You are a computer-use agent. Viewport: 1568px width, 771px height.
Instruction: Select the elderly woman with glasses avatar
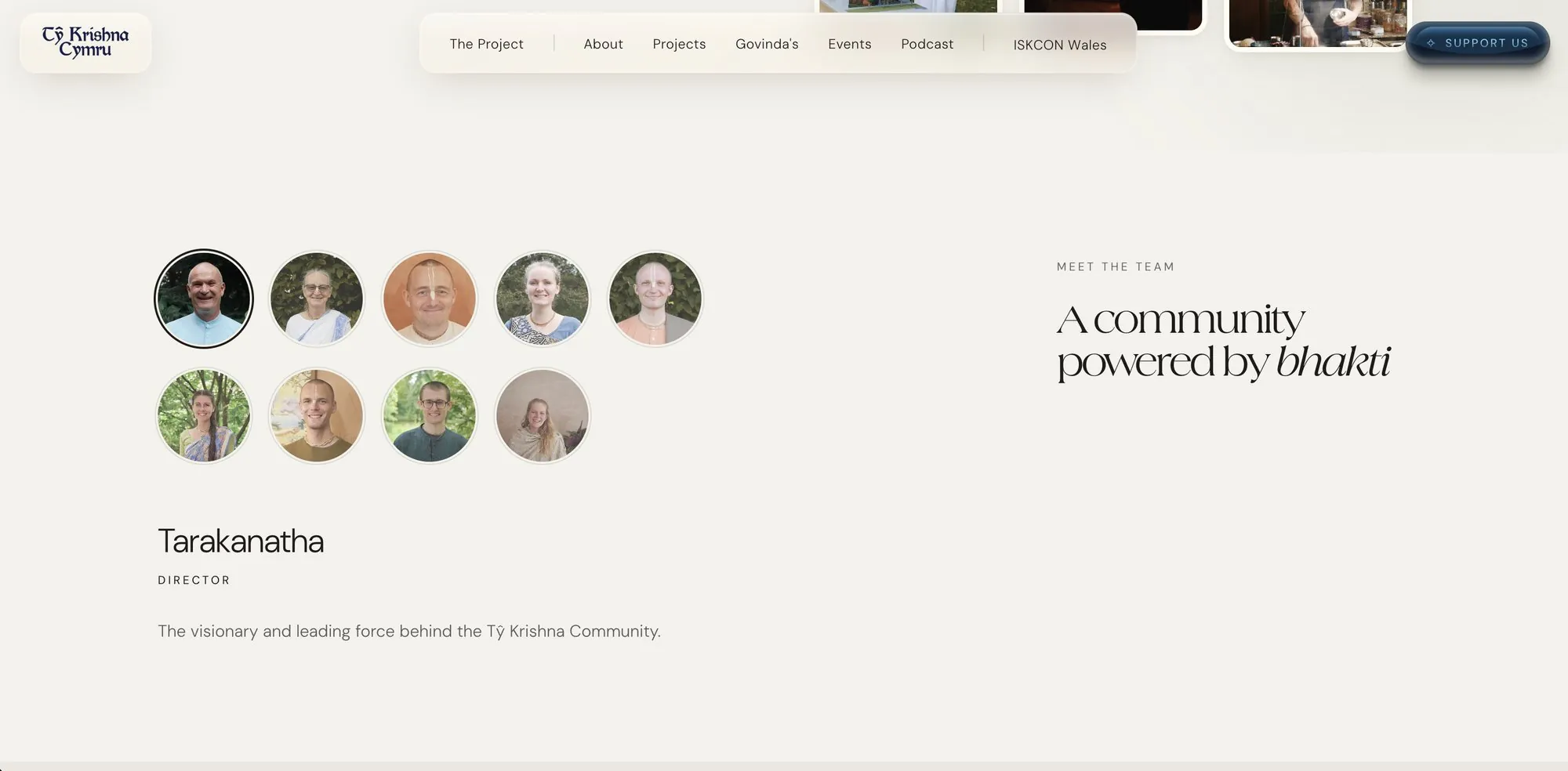[317, 299]
